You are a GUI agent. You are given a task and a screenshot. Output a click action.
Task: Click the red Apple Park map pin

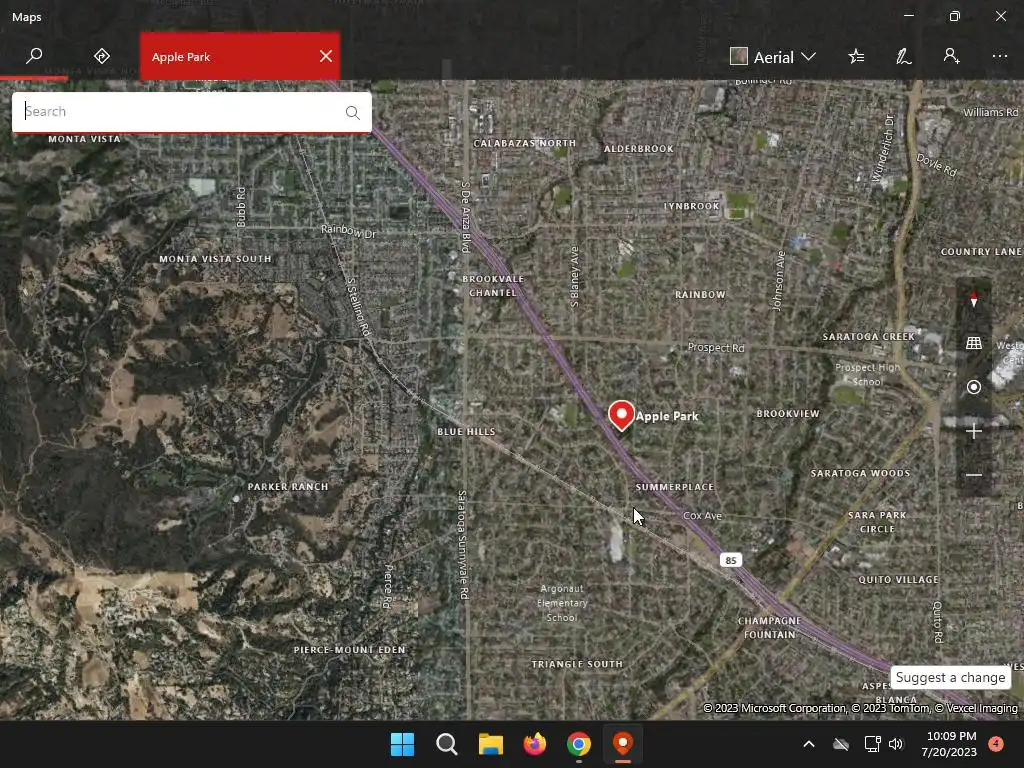coord(621,415)
